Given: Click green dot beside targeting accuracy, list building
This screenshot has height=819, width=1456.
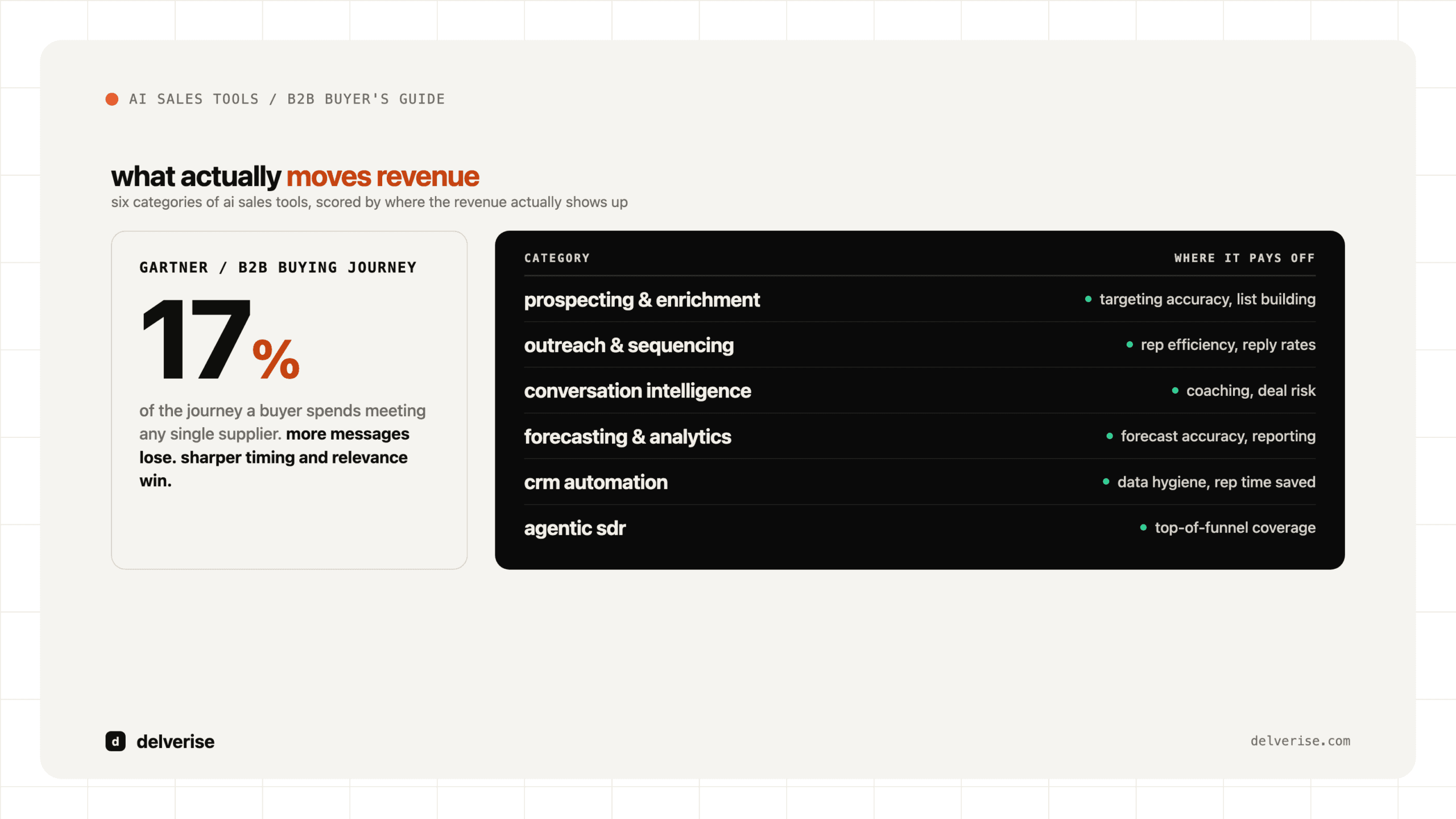Looking at the screenshot, I should tap(1088, 299).
